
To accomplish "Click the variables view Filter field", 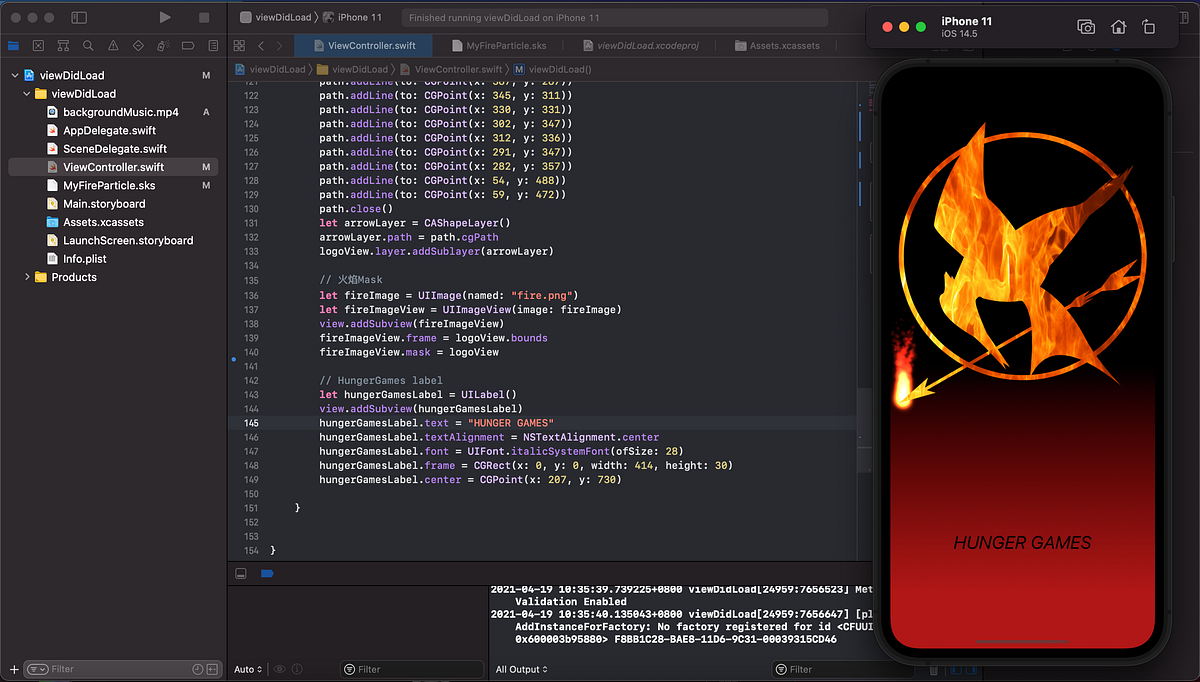I will pyautogui.click(x=410, y=669).
